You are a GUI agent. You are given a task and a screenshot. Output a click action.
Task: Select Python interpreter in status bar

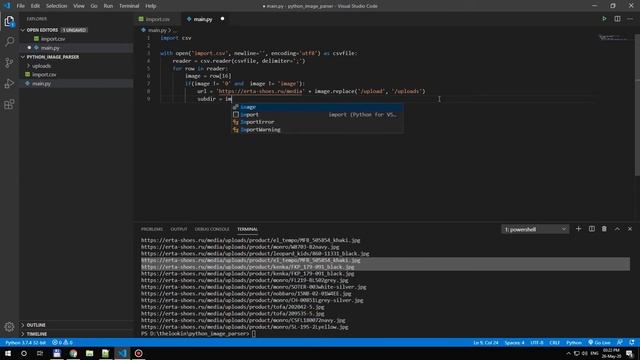click(x=25, y=342)
